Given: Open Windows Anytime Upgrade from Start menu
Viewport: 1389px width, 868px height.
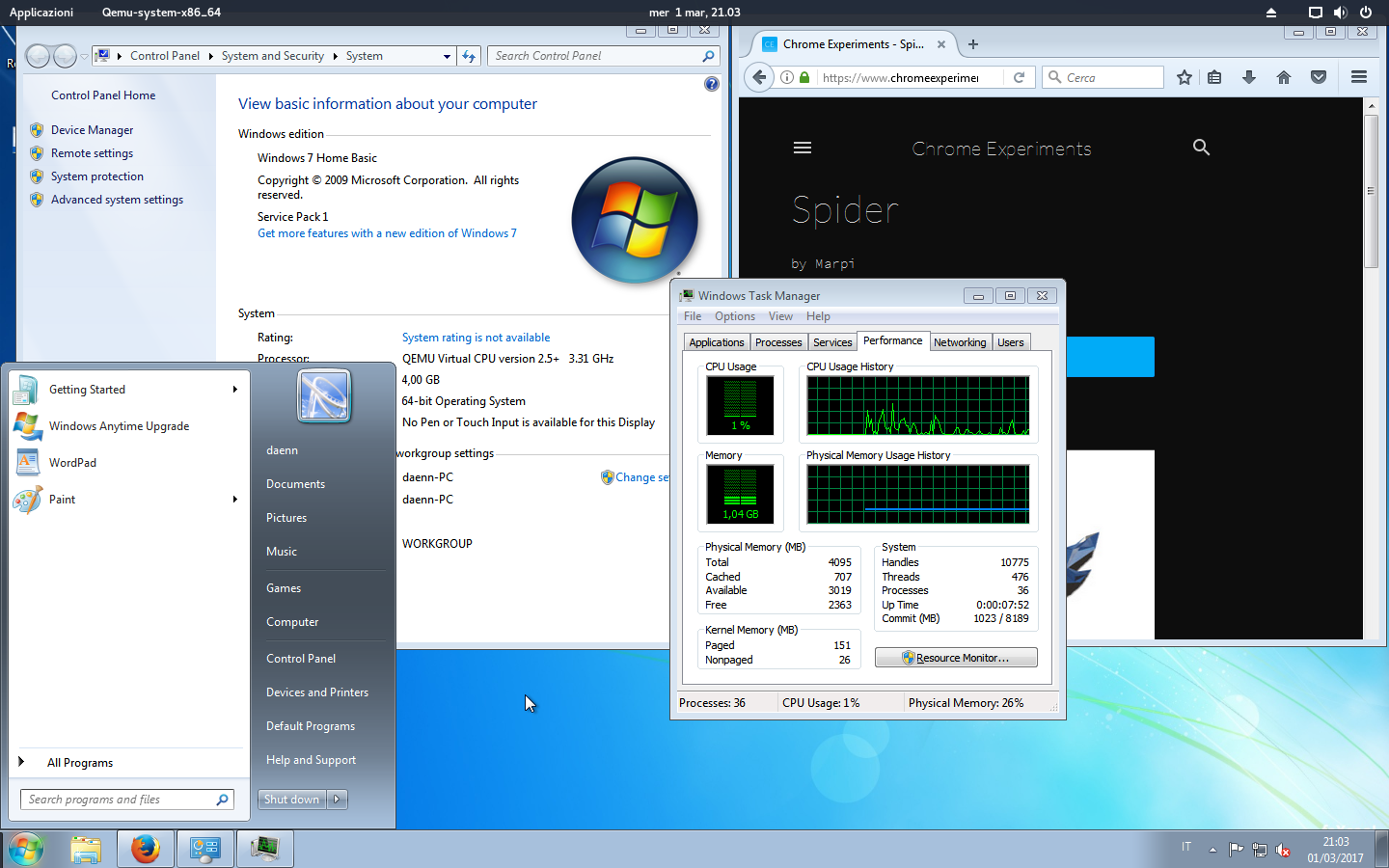Looking at the screenshot, I should pos(119,426).
